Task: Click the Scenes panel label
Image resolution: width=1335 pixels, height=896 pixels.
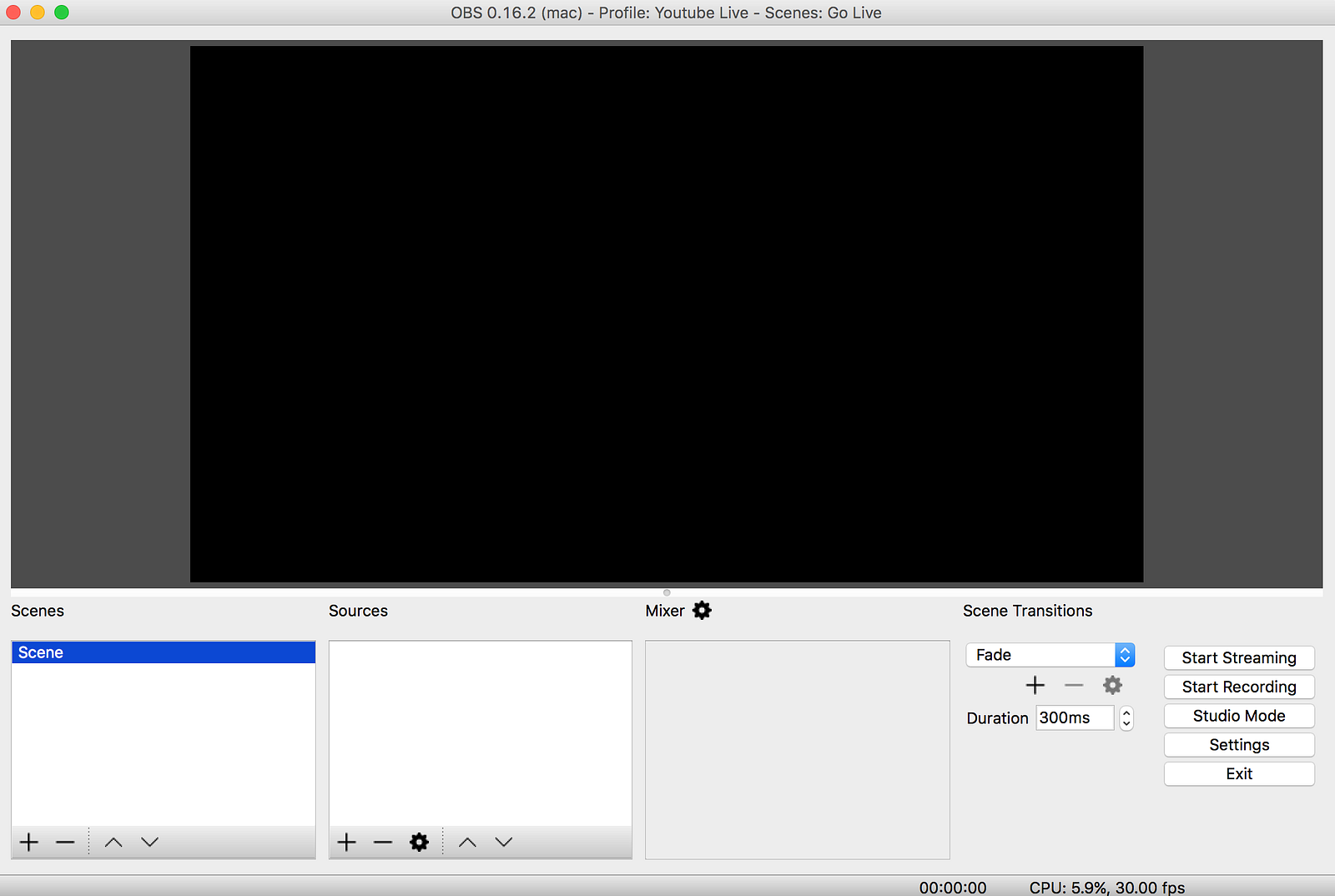Action: tap(38, 611)
